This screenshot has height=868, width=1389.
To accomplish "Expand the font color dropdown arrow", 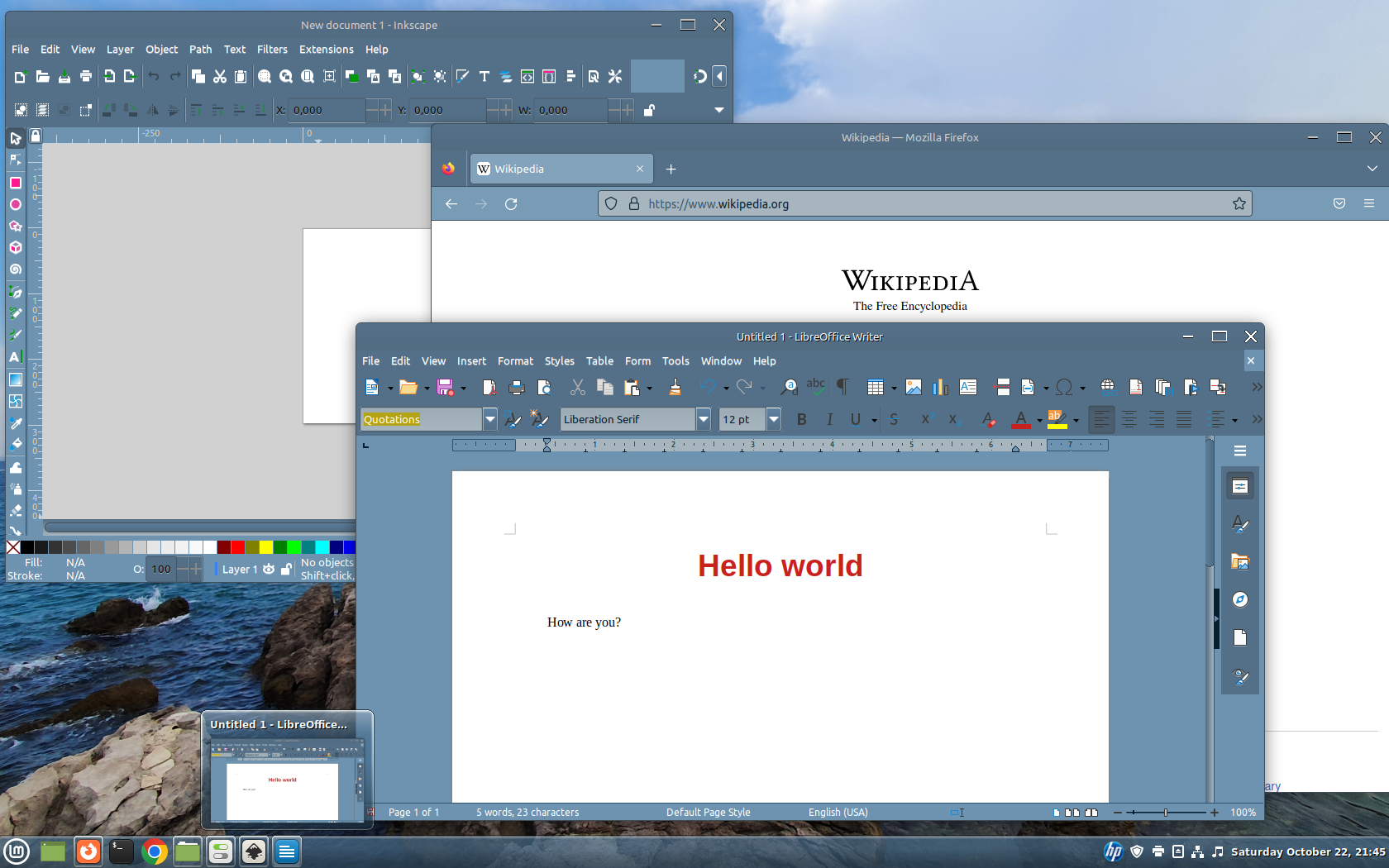I will pos(1039,420).
